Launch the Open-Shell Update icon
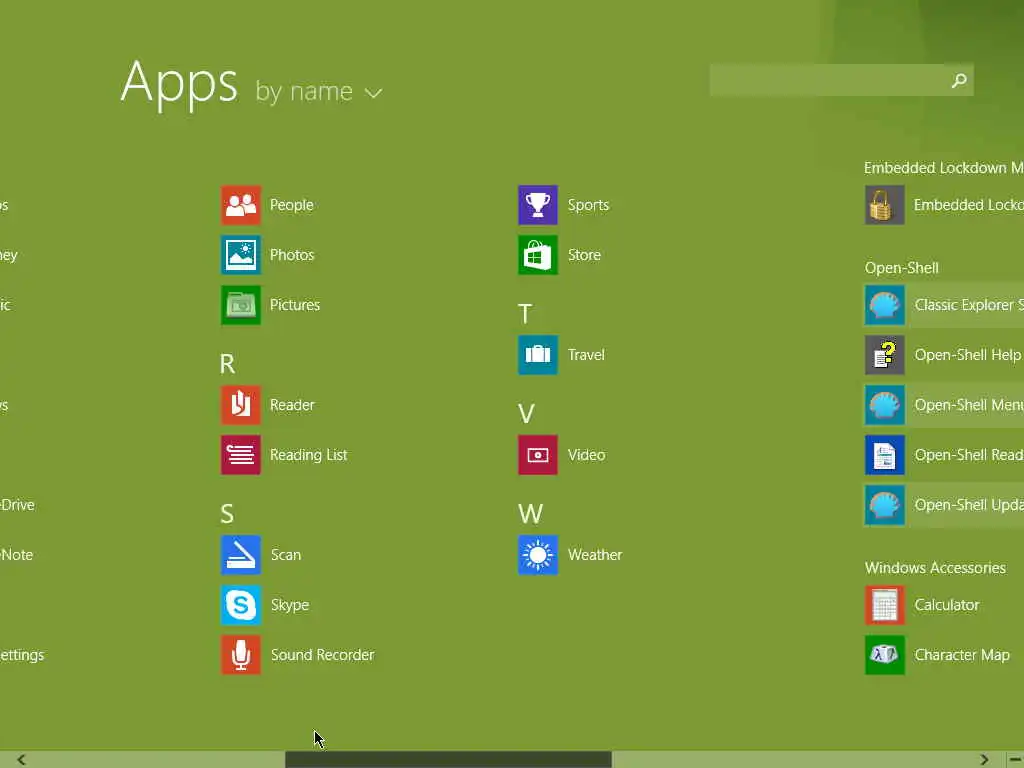 [x=885, y=505]
